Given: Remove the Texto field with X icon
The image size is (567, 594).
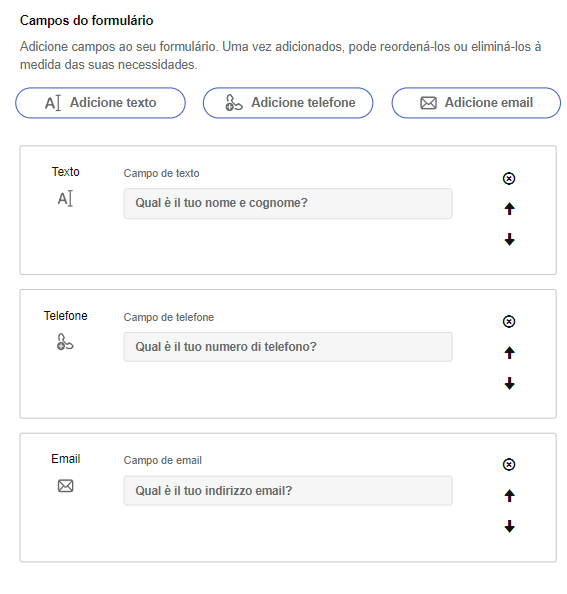Looking at the screenshot, I should click(509, 178).
